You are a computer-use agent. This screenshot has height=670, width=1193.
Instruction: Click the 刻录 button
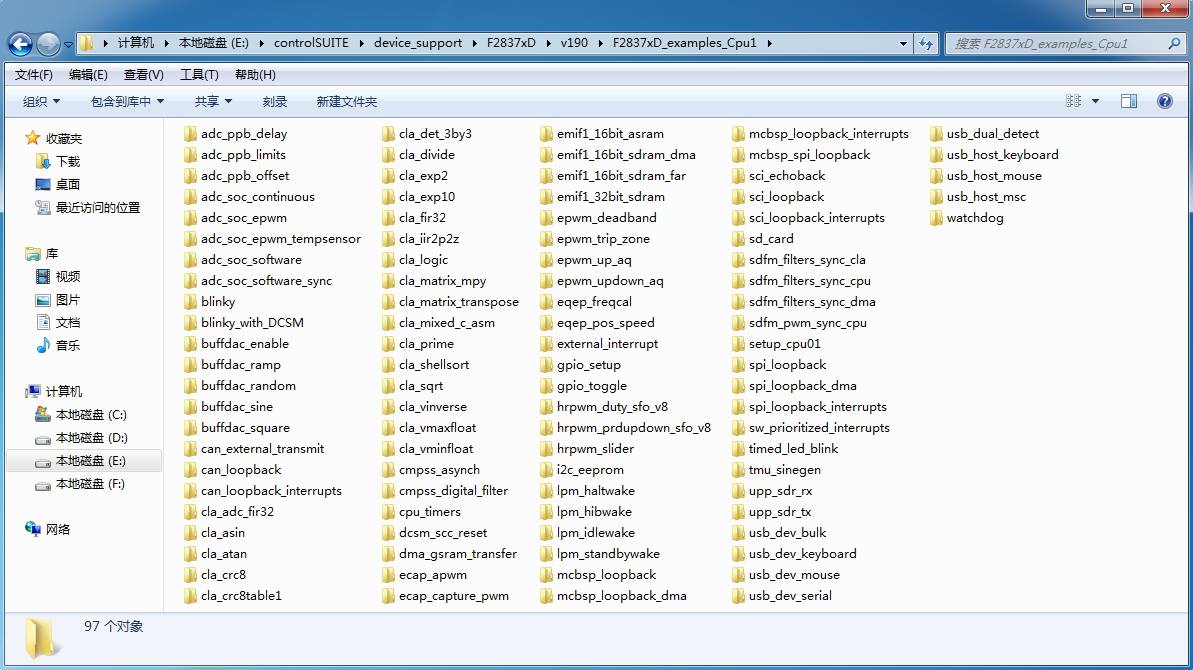[x=275, y=101]
